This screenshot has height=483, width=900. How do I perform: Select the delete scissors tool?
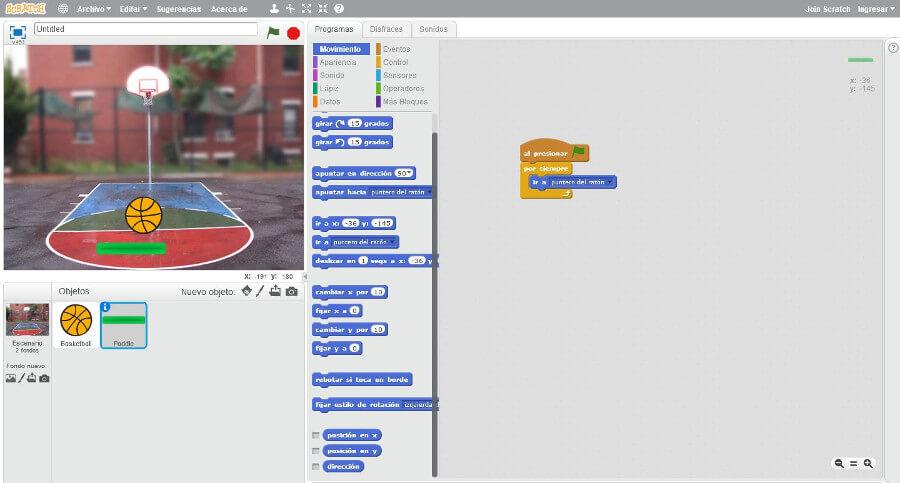pos(290,9)
